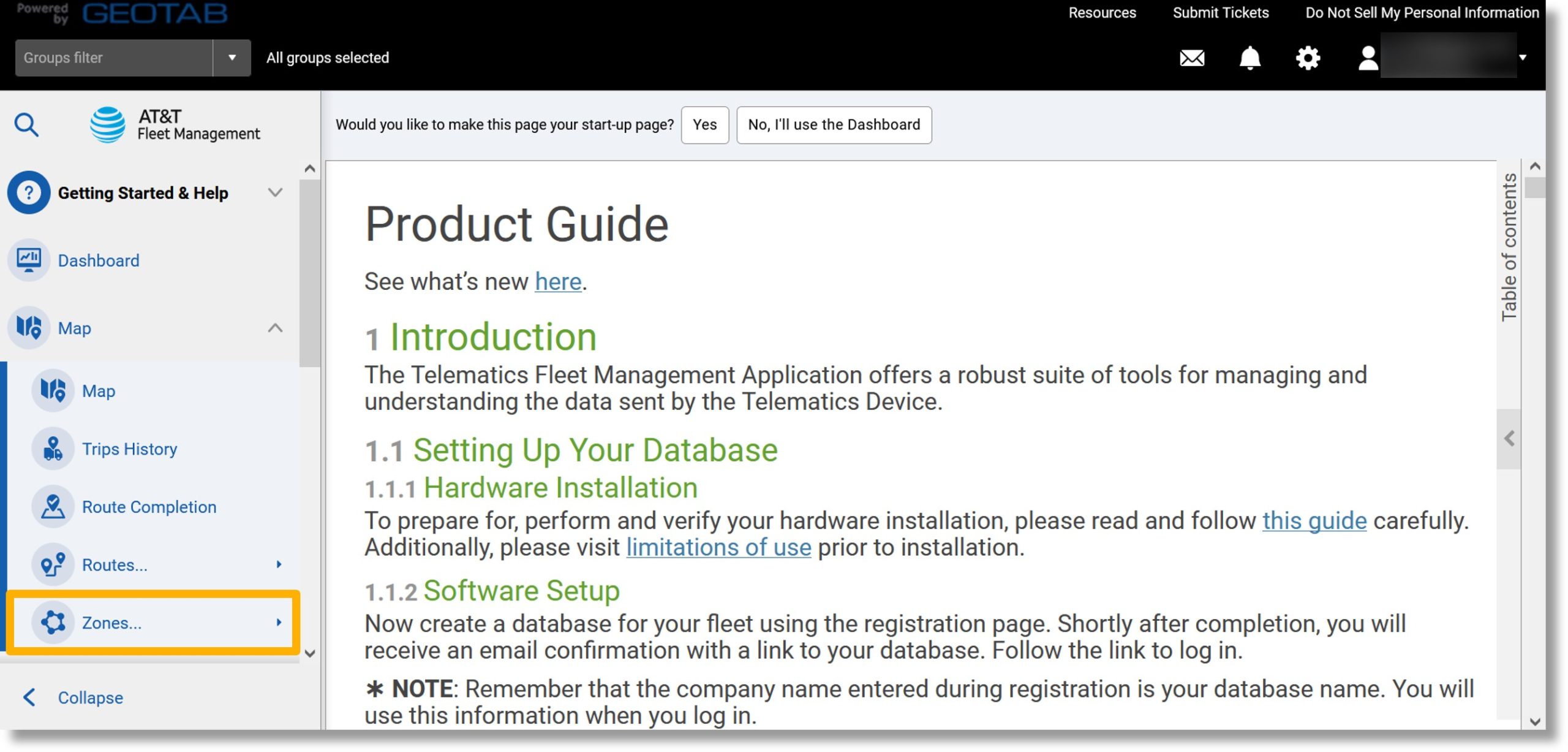The height and width of the screenshot is (752, 1568).
Task: Expand Getting Started & Help chevron
Action: [276, 192]
